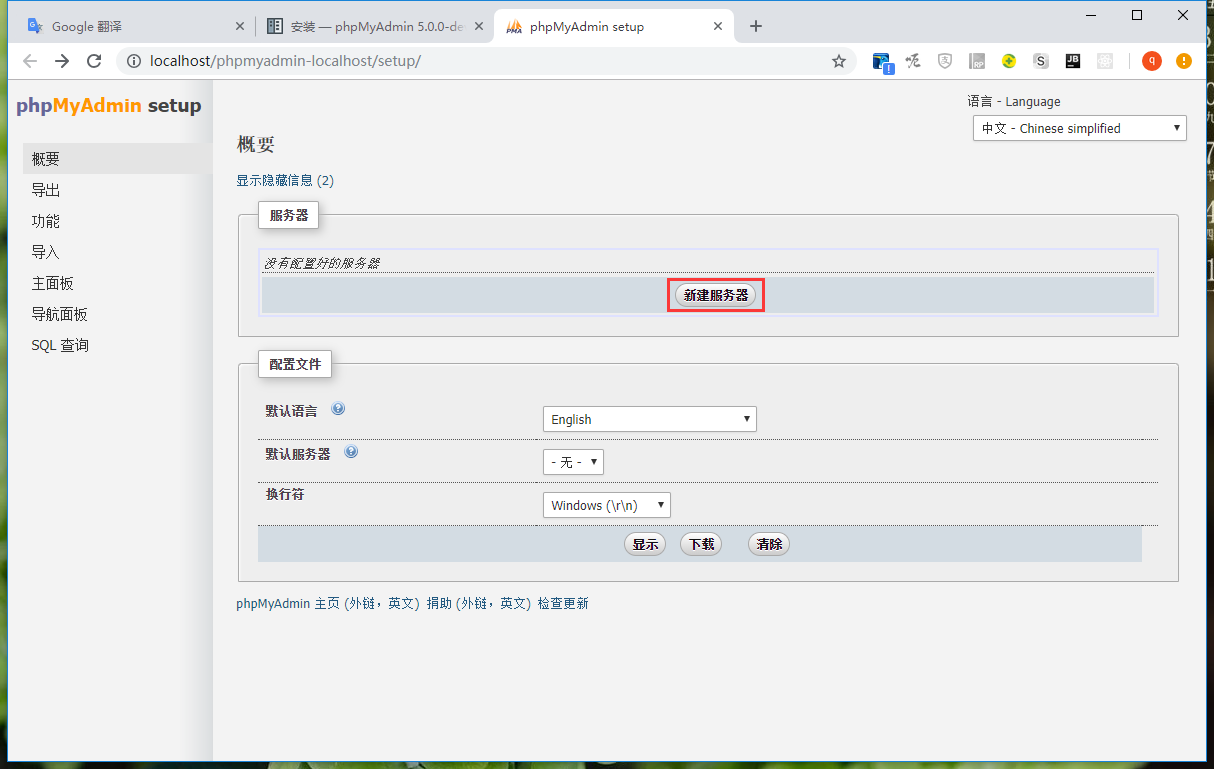Image resolution: width=1214 pixels, height=769 pixels.
Task: Open the 换行符 Windows dropdown
Action: tap(607, 505)
